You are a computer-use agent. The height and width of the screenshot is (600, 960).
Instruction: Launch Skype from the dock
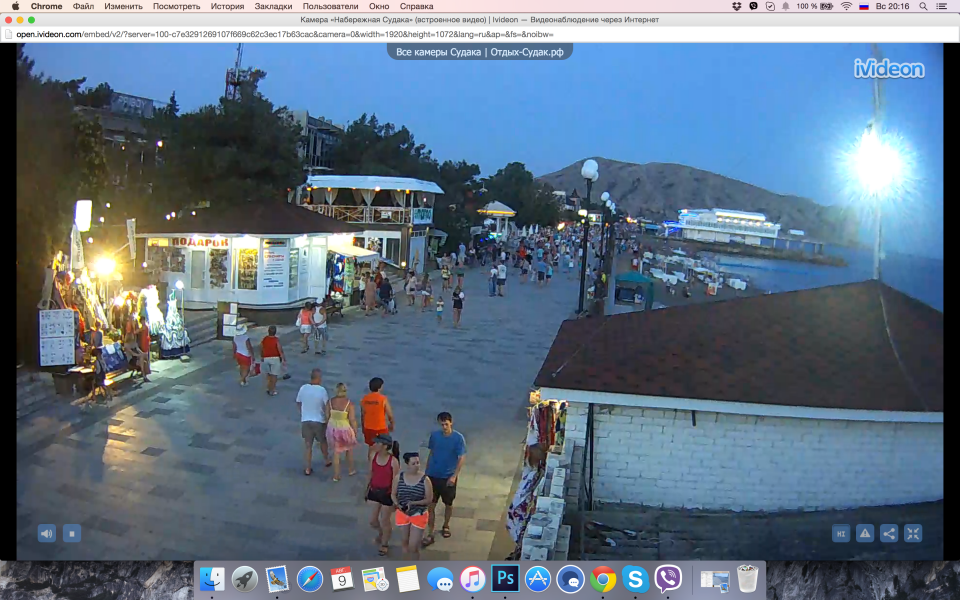tap(634, 578)
